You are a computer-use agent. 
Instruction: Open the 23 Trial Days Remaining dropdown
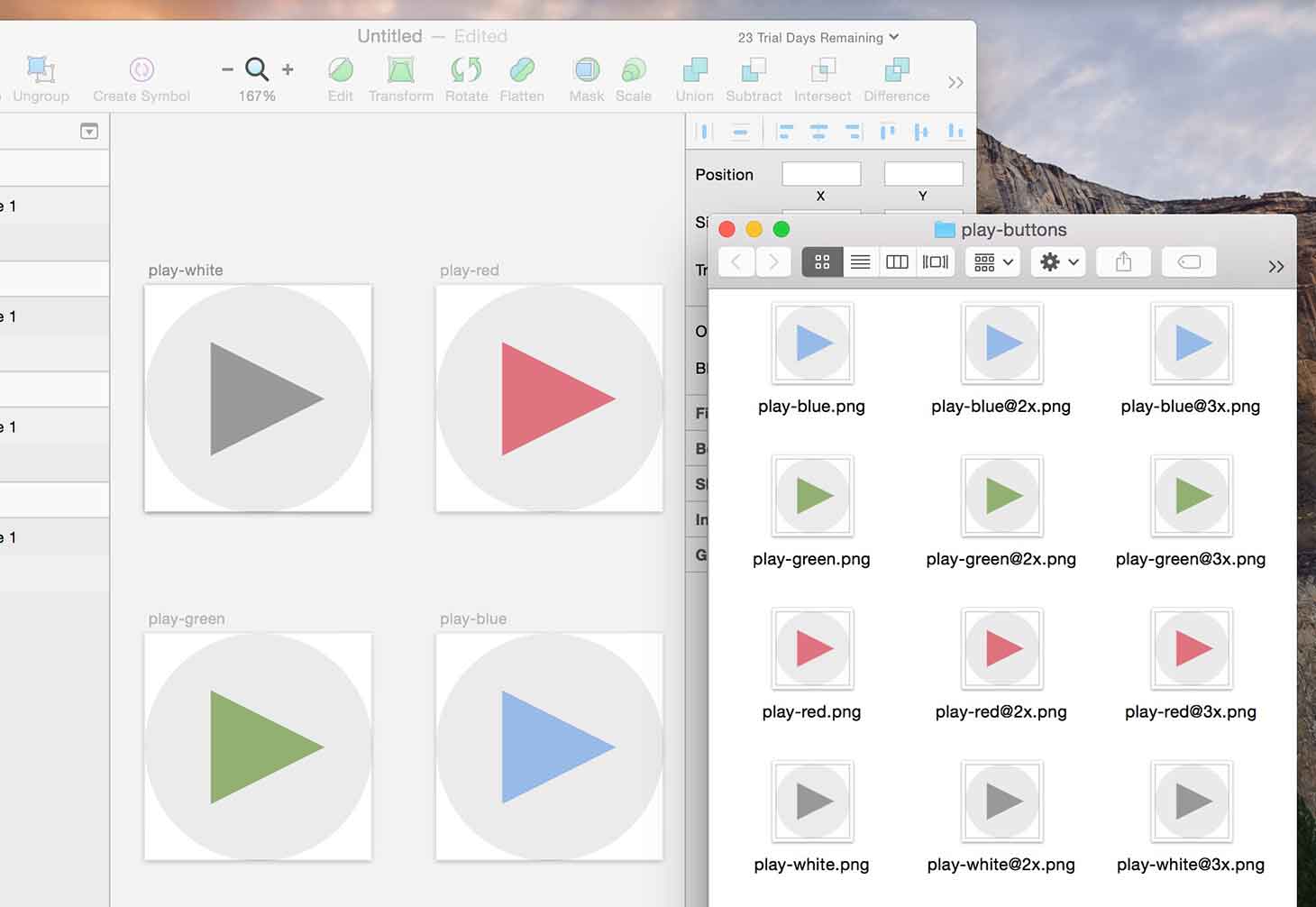tap(818, 37)
